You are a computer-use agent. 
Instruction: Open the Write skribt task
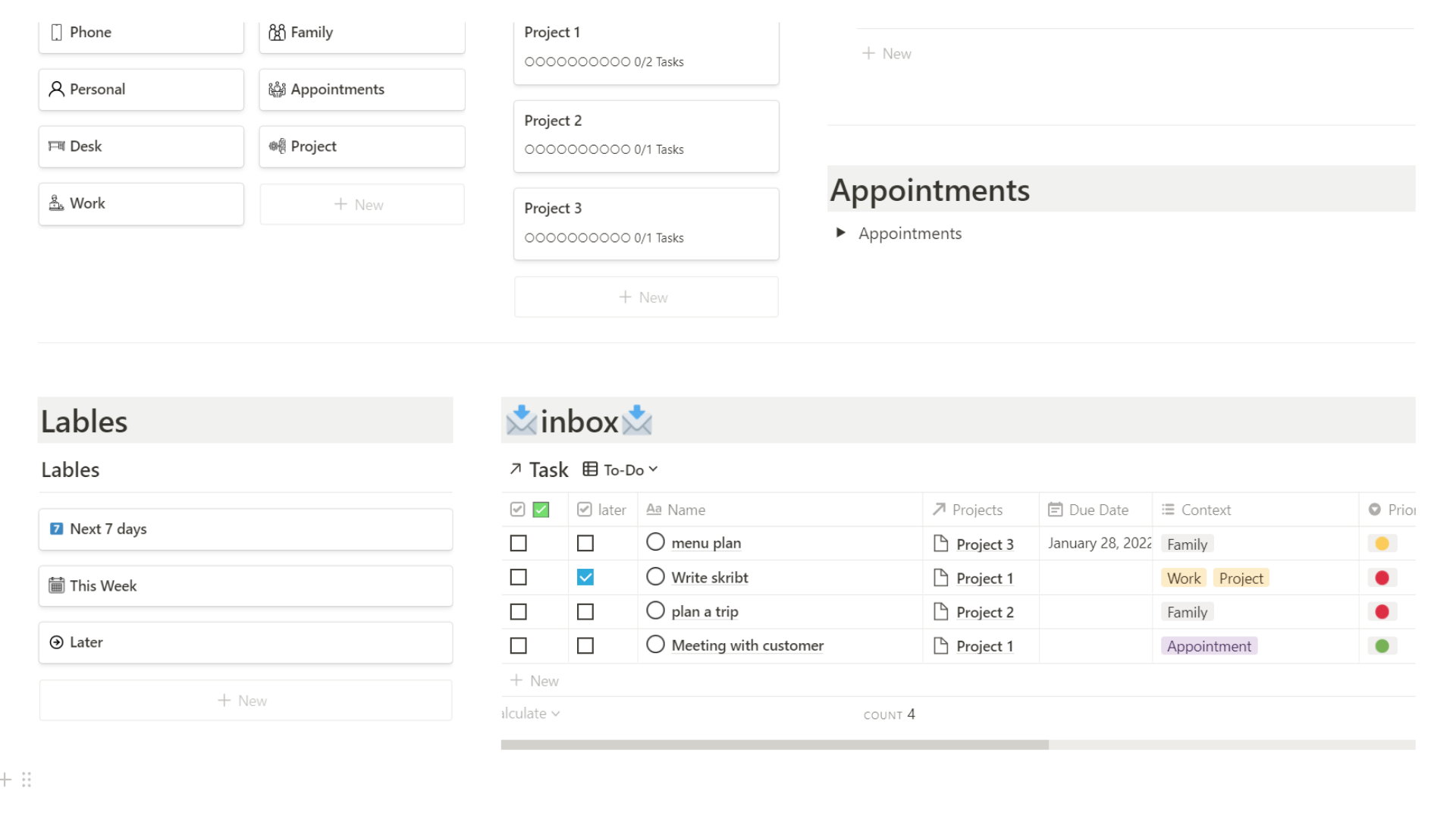coord(709,577)
